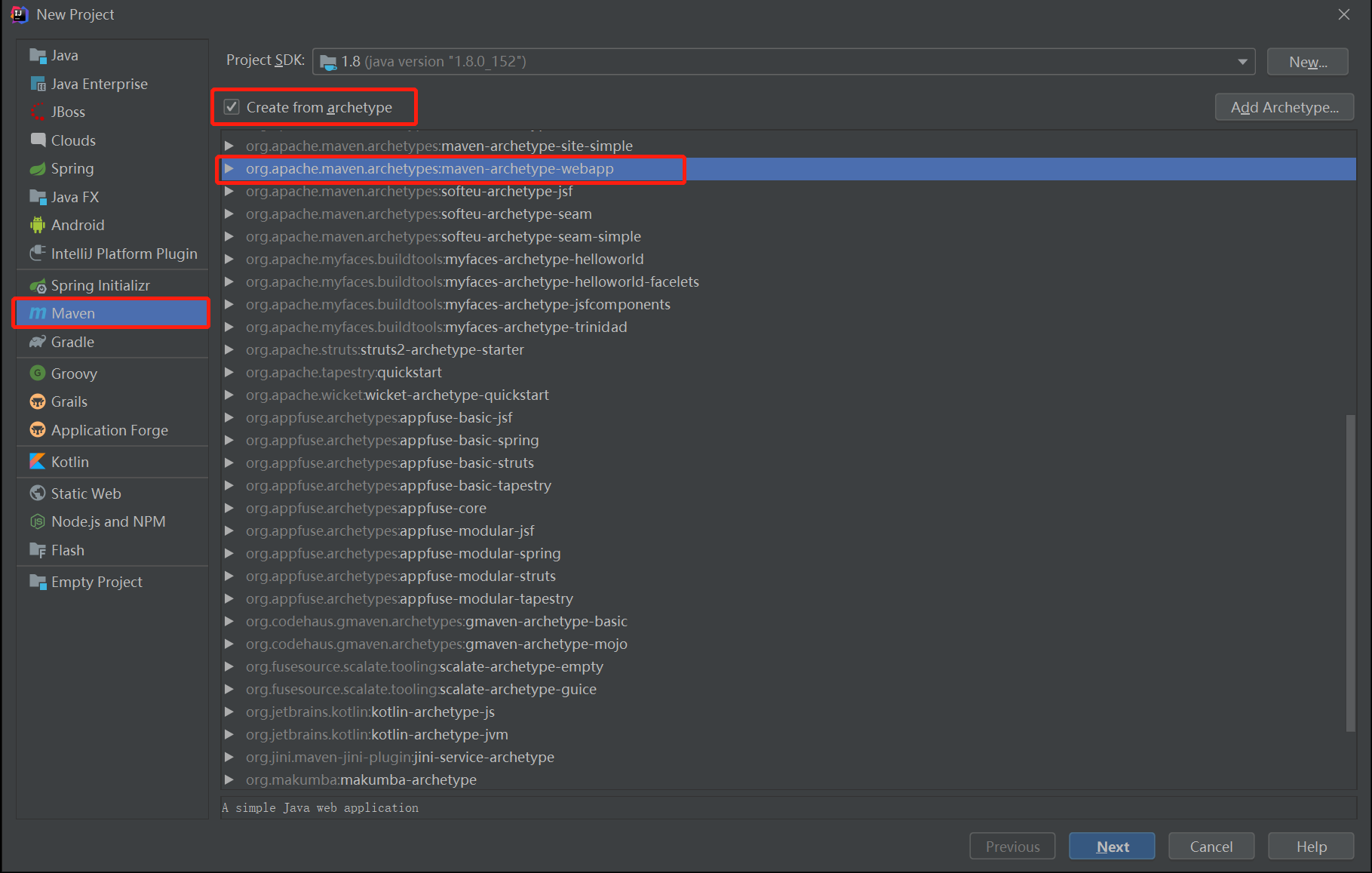Click the Node.js and NPM icon

point(38,522)
